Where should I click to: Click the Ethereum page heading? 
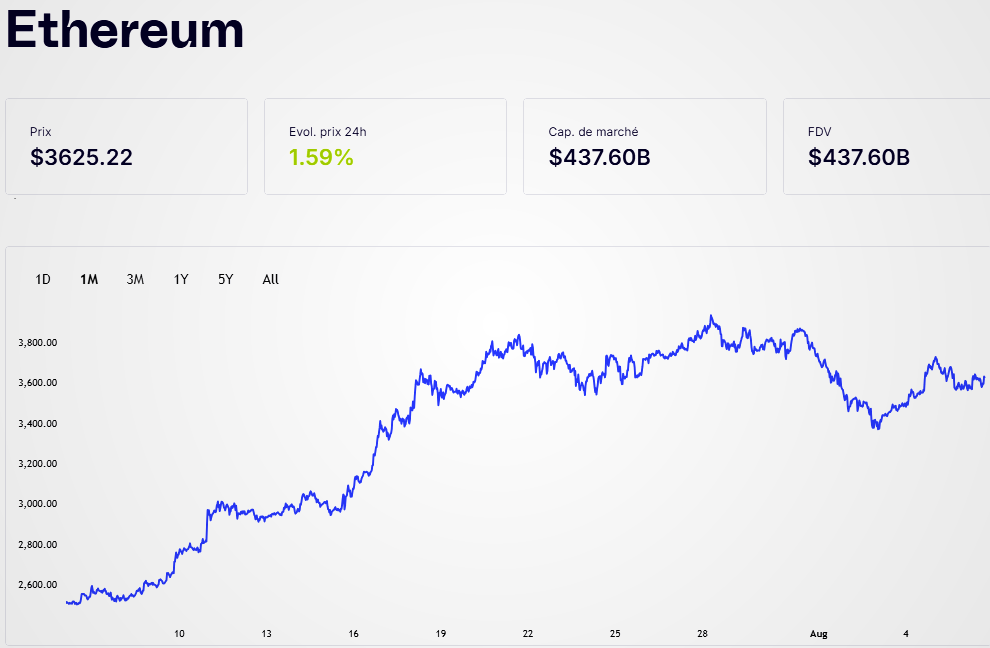[x=125, y=29]
